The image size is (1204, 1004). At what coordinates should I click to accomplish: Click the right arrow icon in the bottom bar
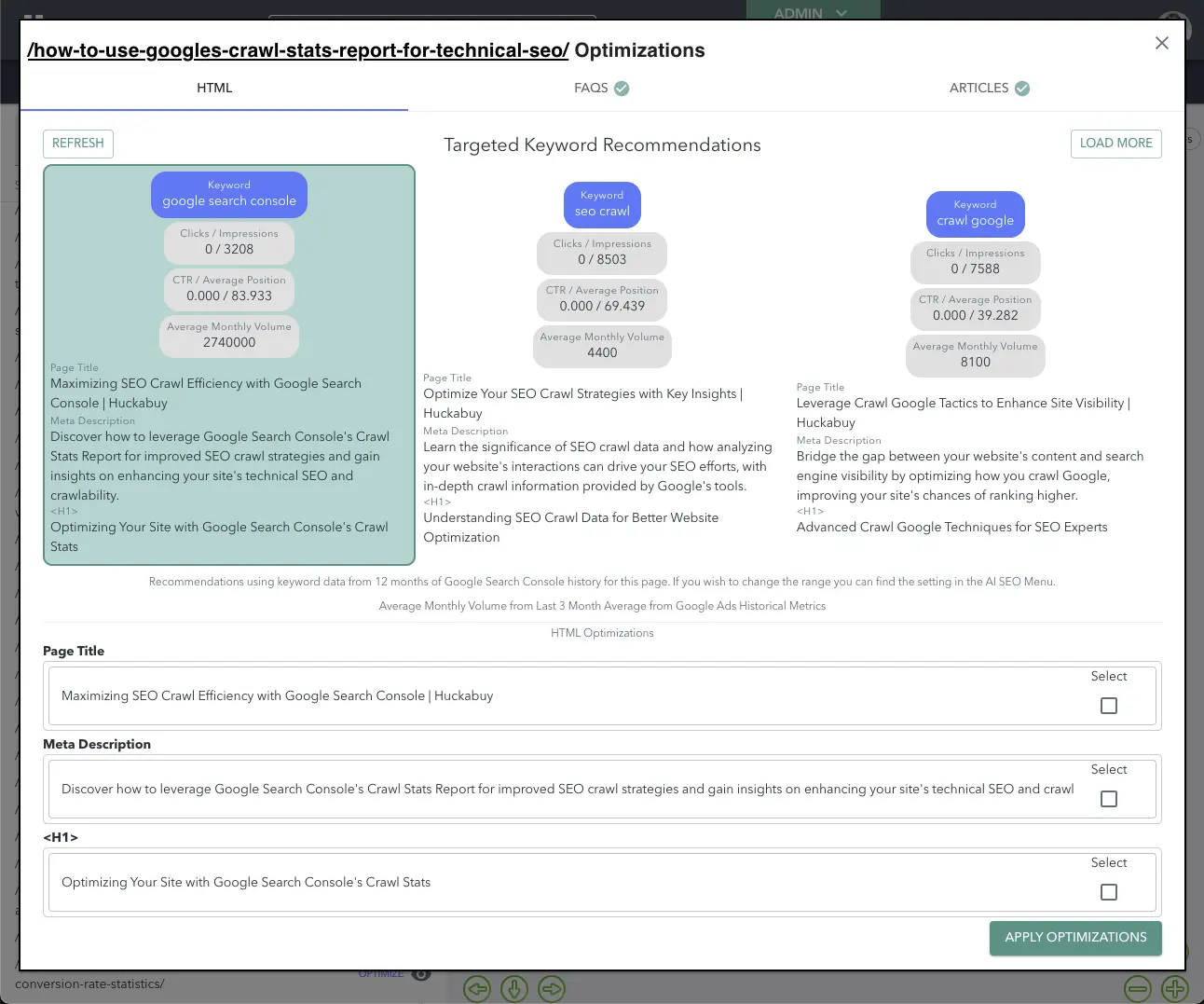tap(552, 988)
